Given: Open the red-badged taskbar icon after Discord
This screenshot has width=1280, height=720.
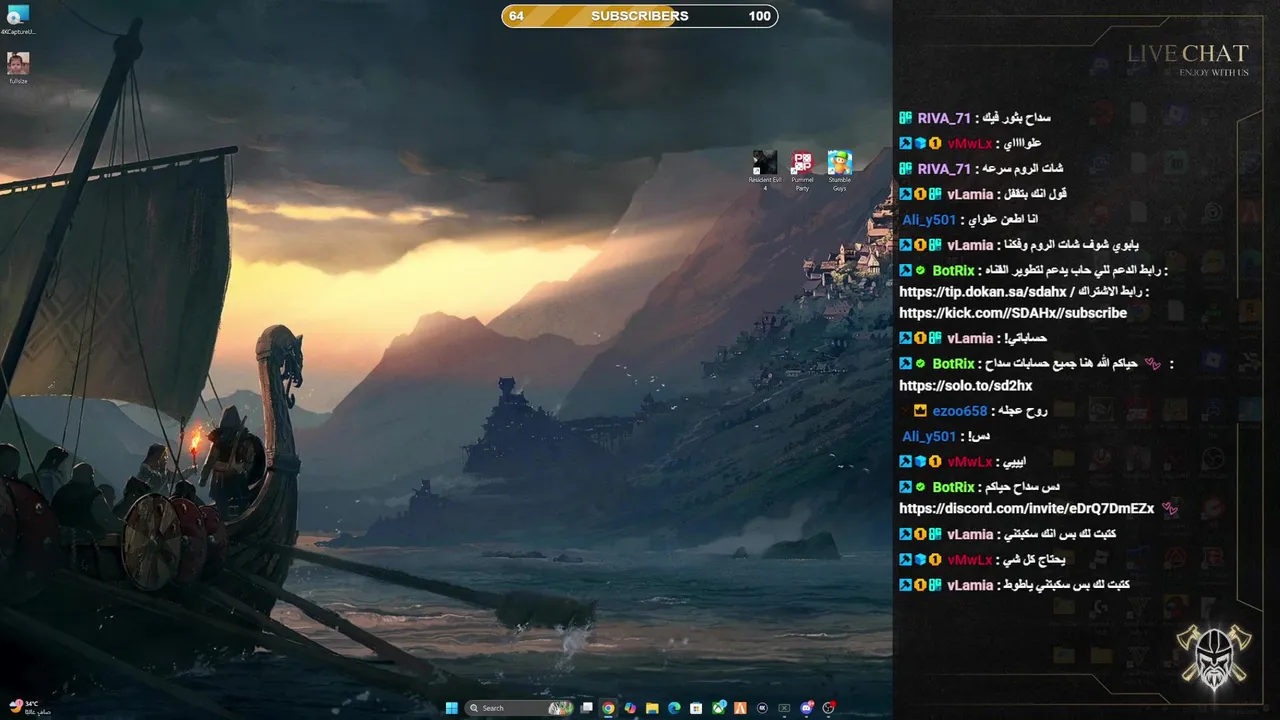Looking at the screenshot, I should point(829,708).
